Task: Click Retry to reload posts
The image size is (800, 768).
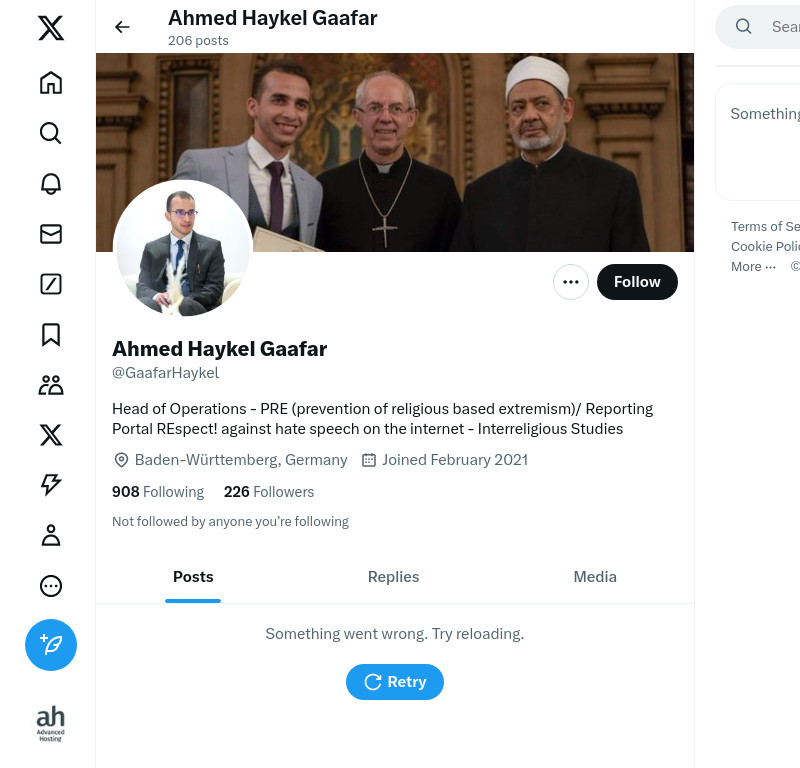Action: click(395, 682)
